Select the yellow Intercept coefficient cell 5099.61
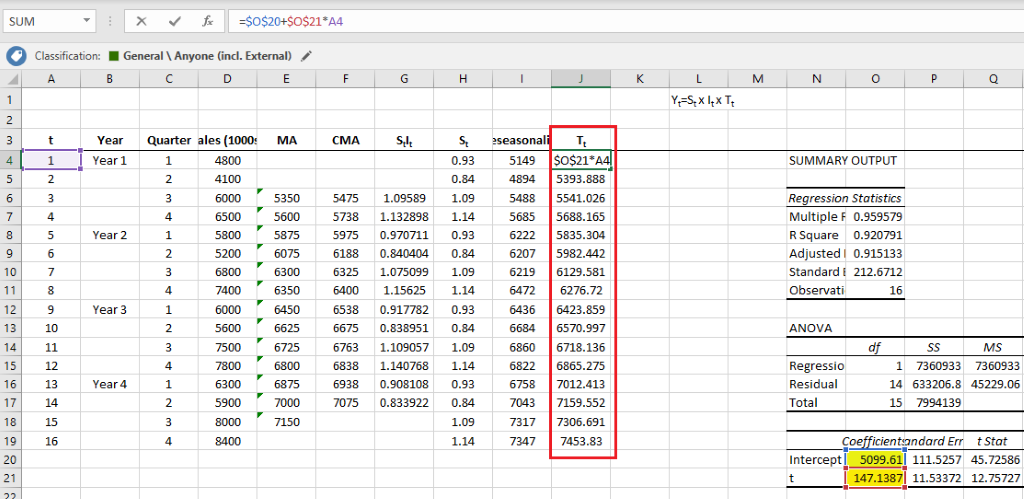Image resolution: width=1024 pixels, height=499 pixels. [876, 459]
